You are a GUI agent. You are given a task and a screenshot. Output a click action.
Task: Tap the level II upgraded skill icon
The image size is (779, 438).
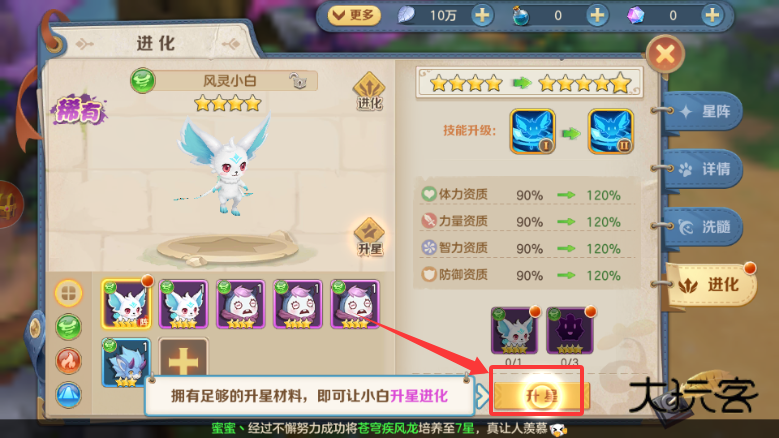click(x=611, y=132)
